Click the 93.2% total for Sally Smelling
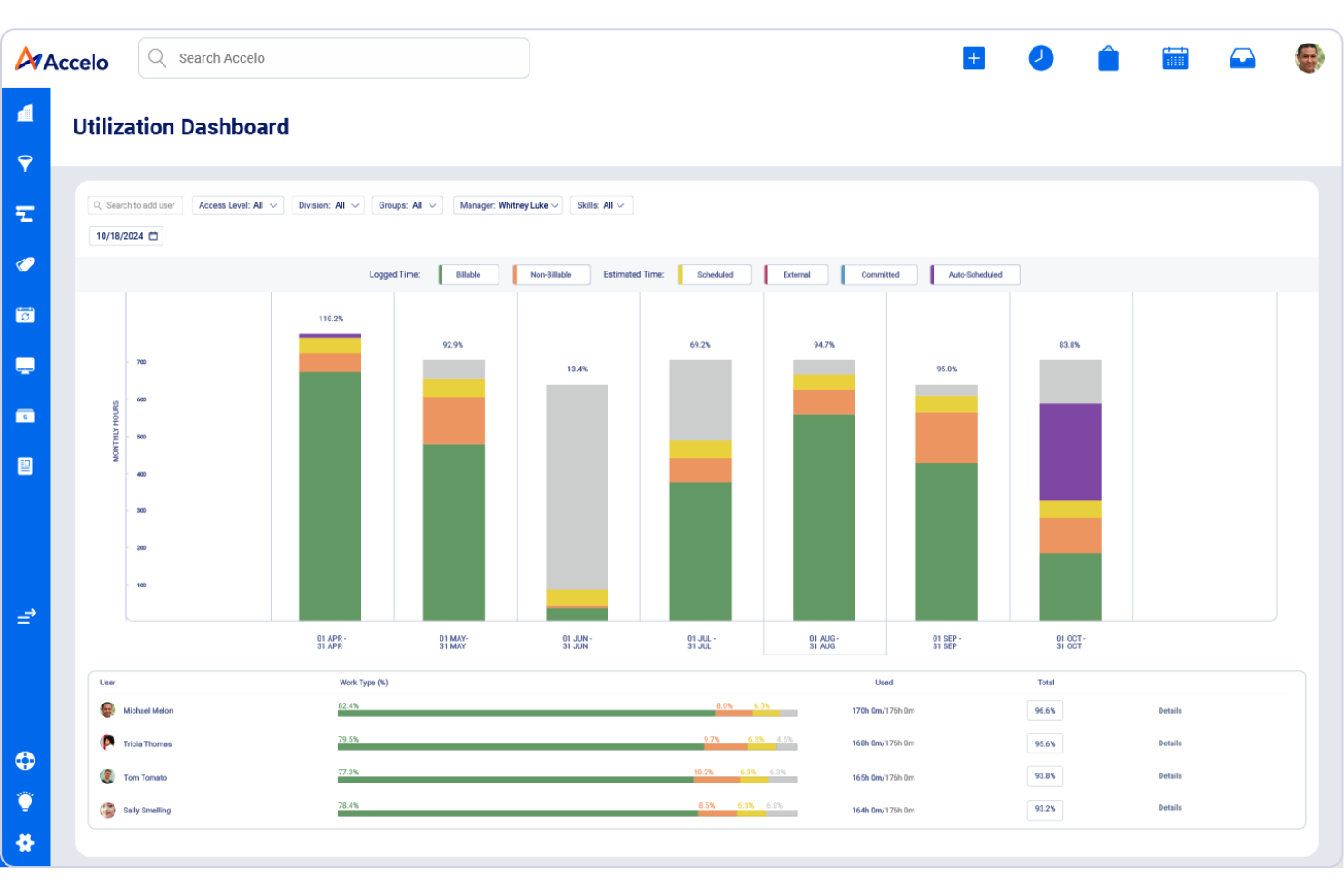The image size is (1344, 896). click(1045, 809)
